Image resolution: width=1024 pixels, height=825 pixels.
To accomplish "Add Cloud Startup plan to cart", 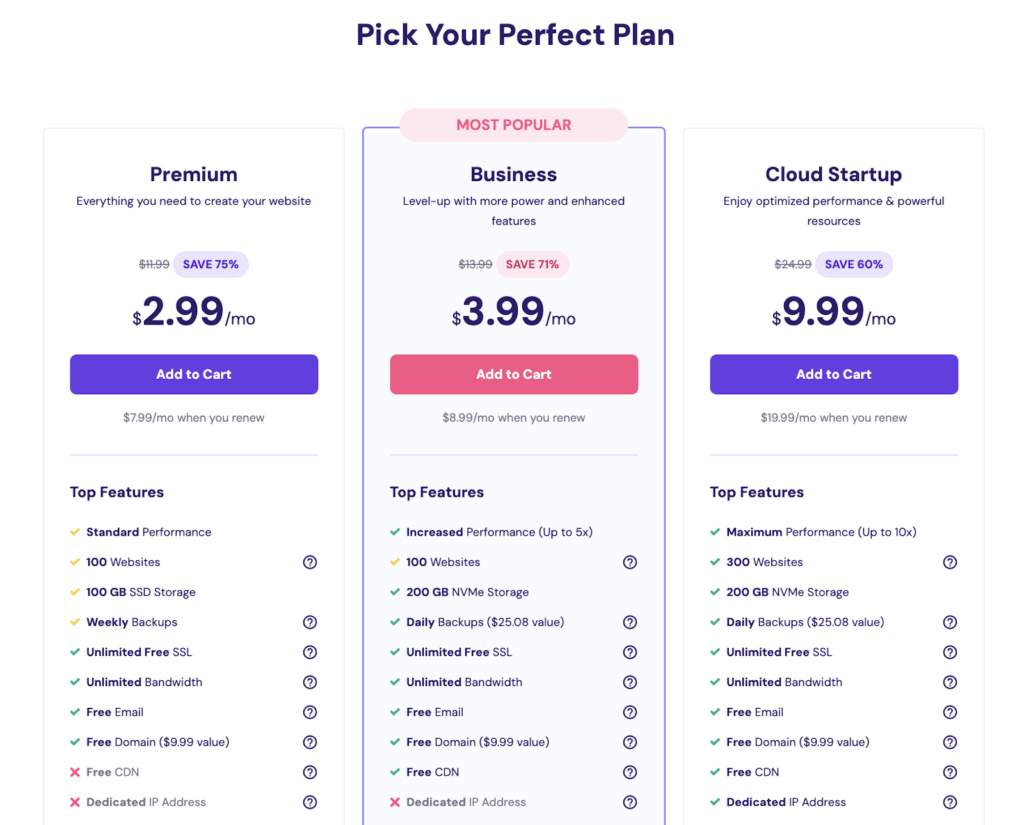I will (834, 374).
